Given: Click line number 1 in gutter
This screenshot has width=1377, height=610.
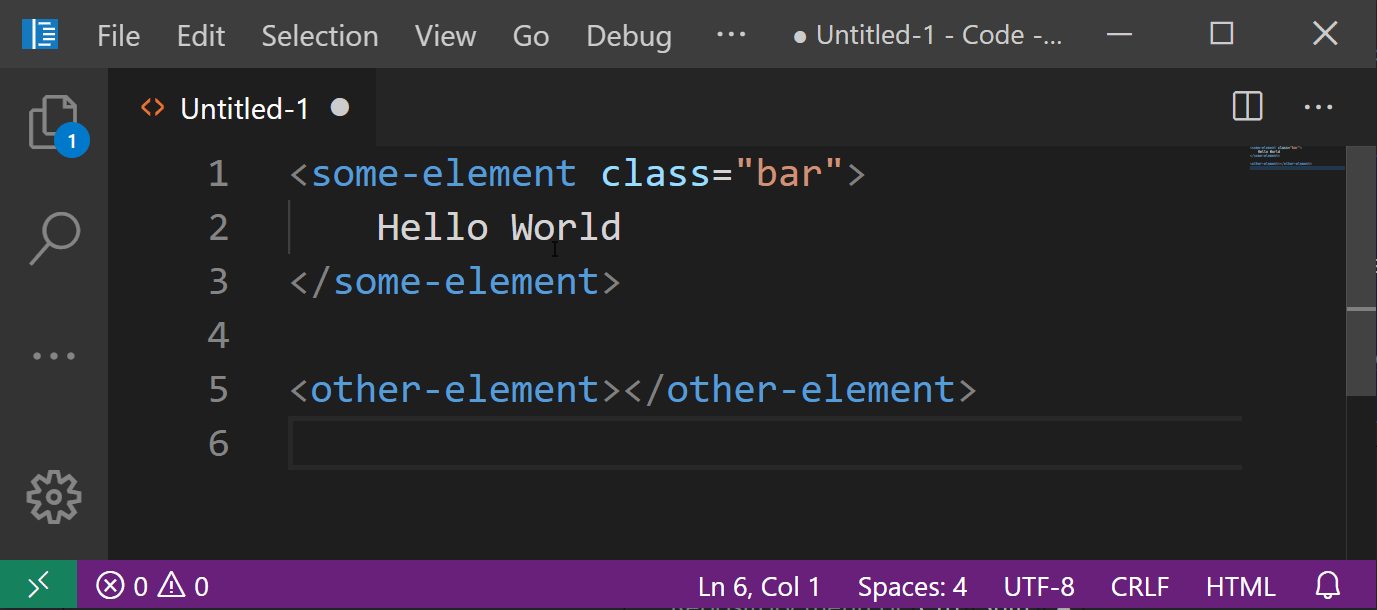Looking at the screenshot, I should (x=218, y=174).
